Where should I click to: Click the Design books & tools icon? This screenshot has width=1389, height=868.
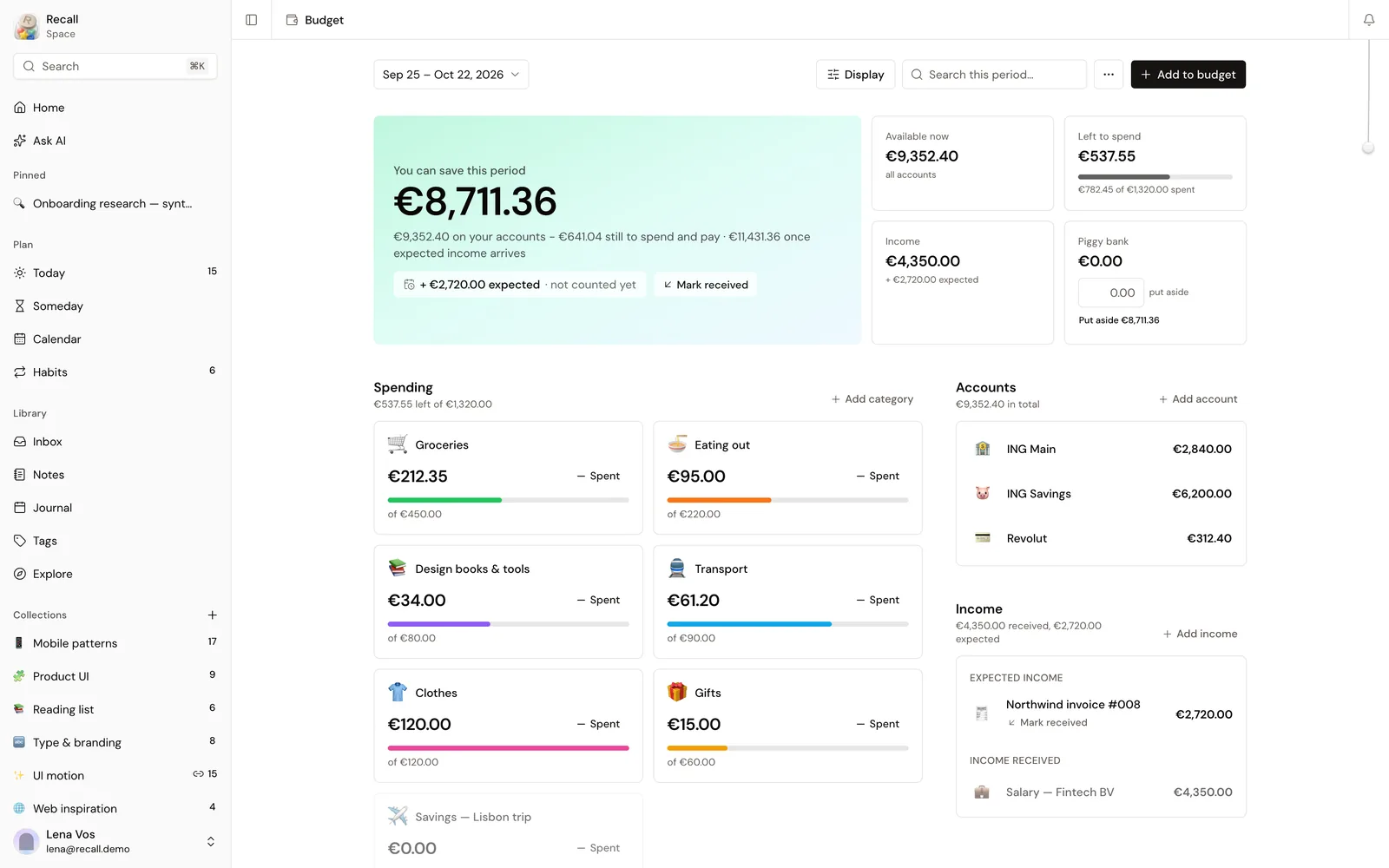(x=398, y=569)
